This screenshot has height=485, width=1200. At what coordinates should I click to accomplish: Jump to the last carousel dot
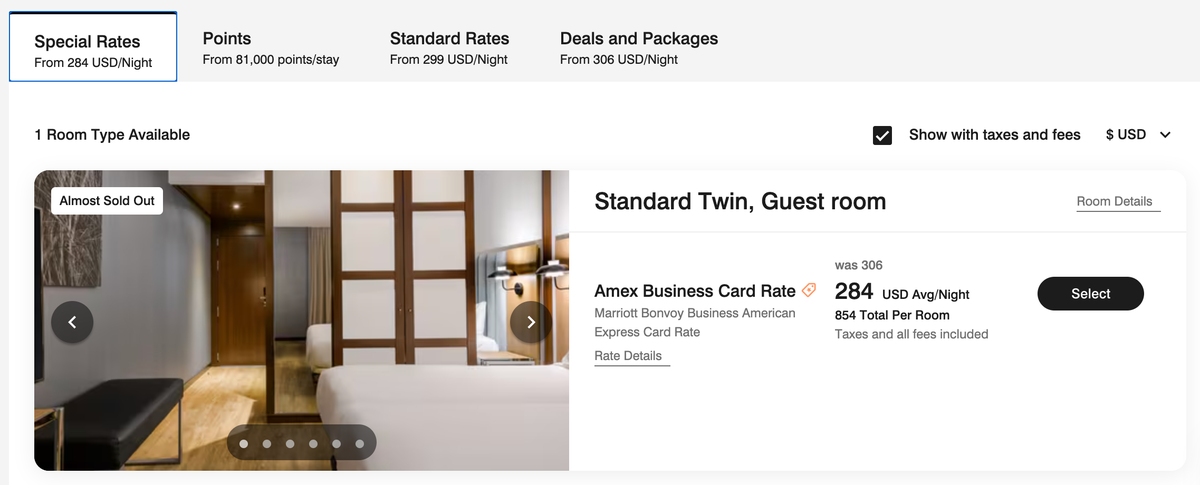coord(359,443)
